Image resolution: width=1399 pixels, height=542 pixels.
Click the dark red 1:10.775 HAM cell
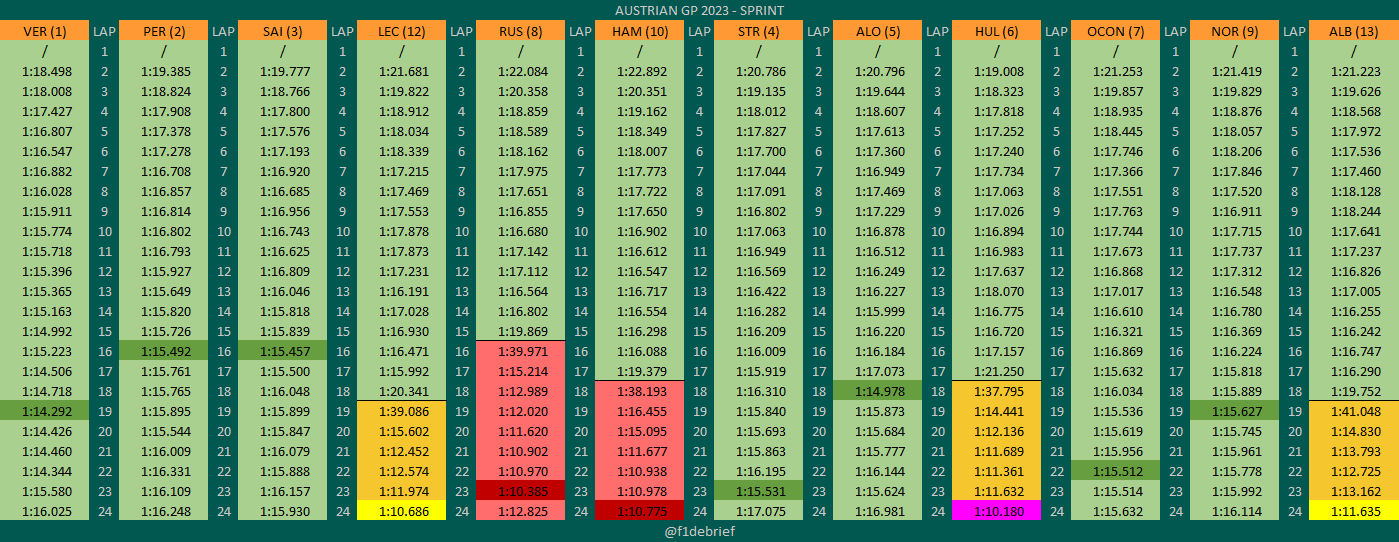click(x=639, y=511)
